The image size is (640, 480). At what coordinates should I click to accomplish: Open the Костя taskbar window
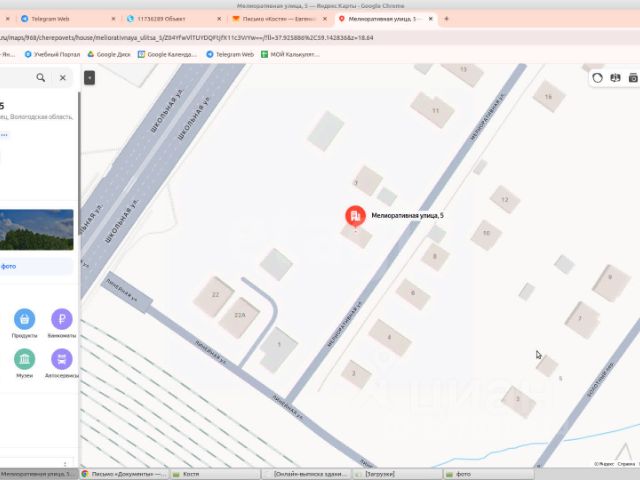215,474
